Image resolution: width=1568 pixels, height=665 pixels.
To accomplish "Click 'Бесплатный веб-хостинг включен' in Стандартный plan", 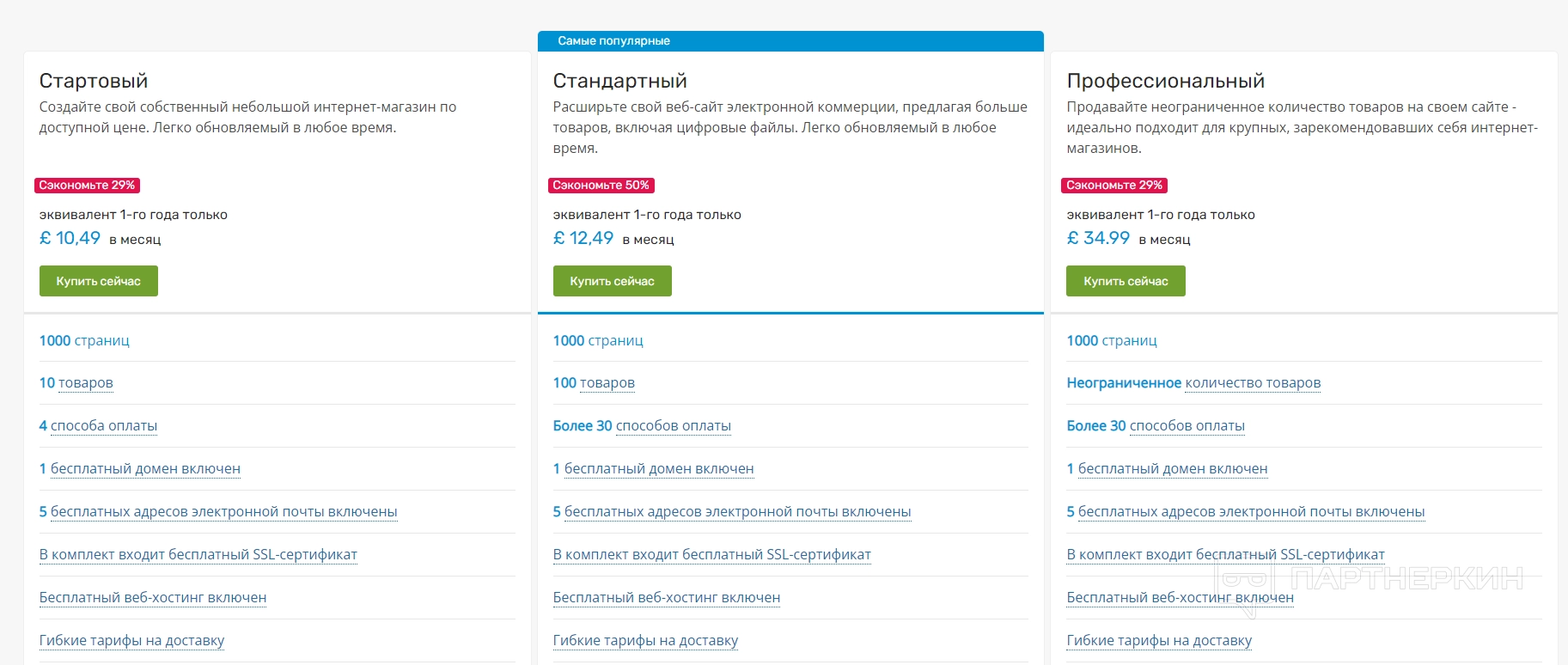I will (x=667, y=598).
